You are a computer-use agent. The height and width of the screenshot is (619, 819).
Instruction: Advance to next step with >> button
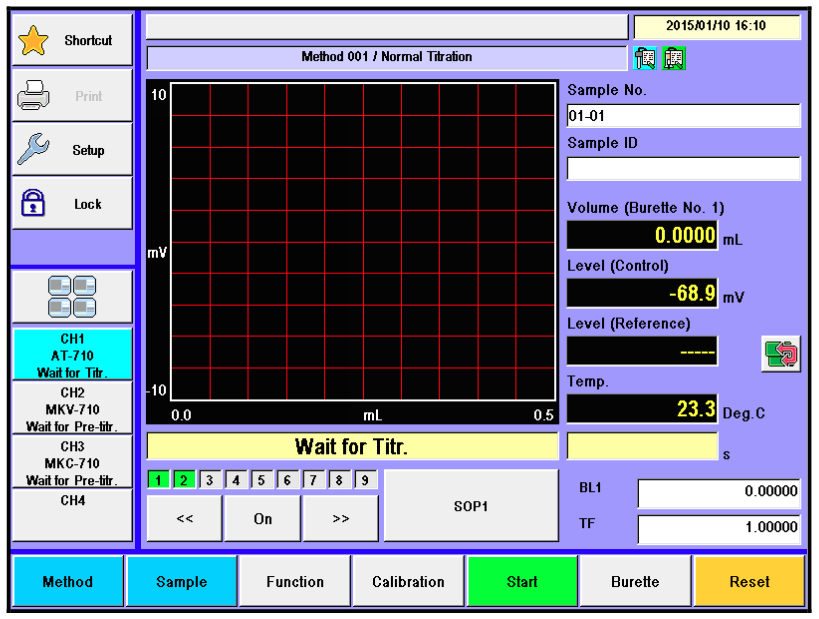pyautogui.click(x=340, y=519)
